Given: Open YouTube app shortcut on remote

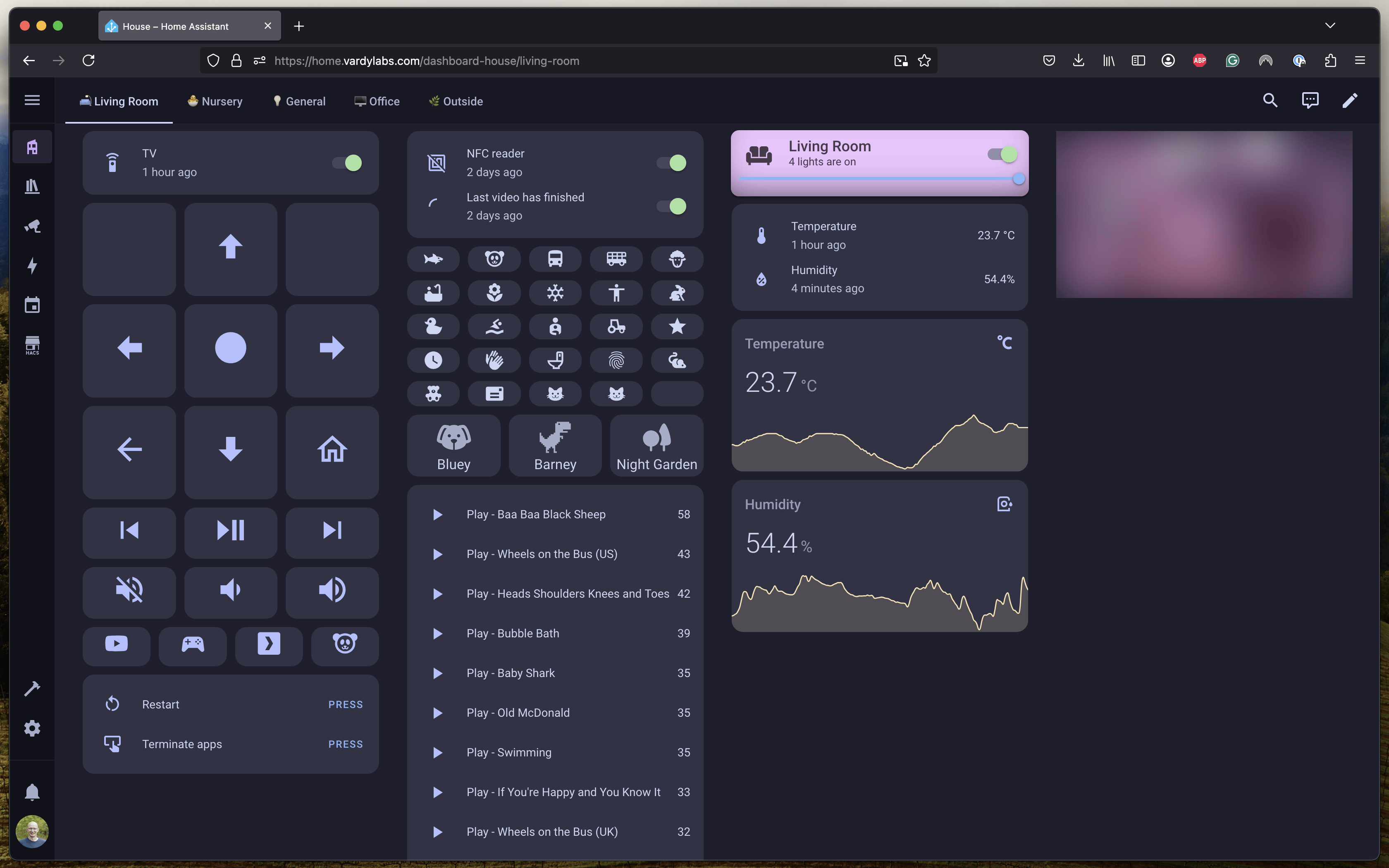Looking at the screenshot, I should tap(117, 644).
